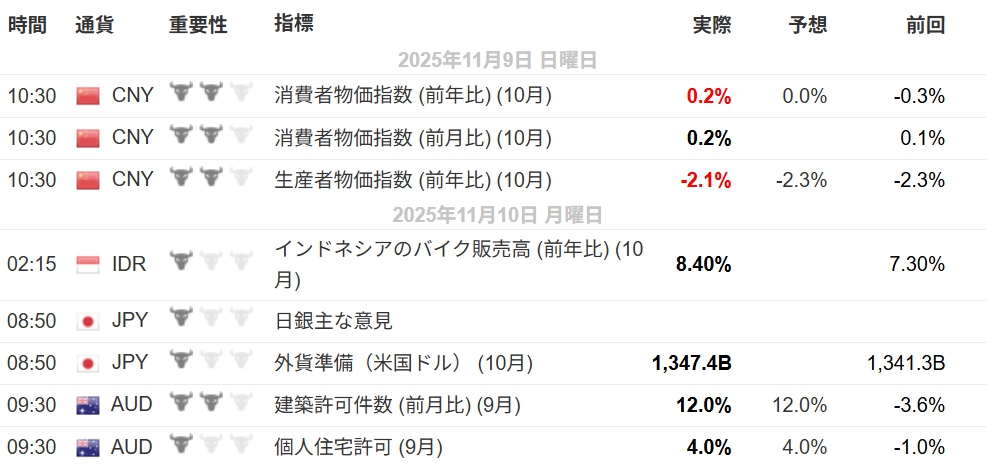Open 消費者物価指数 (前年比) (10月) indicator
The height and width of the screenshot is (465, 987).
[413, 97]
